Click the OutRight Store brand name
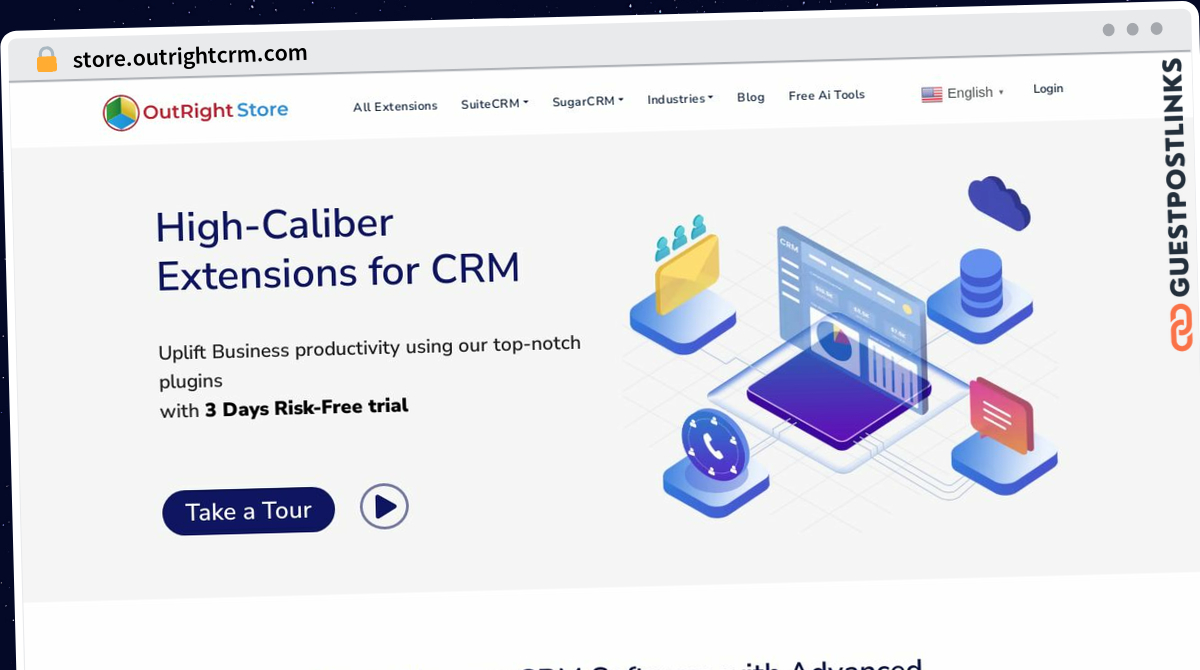 215,111
